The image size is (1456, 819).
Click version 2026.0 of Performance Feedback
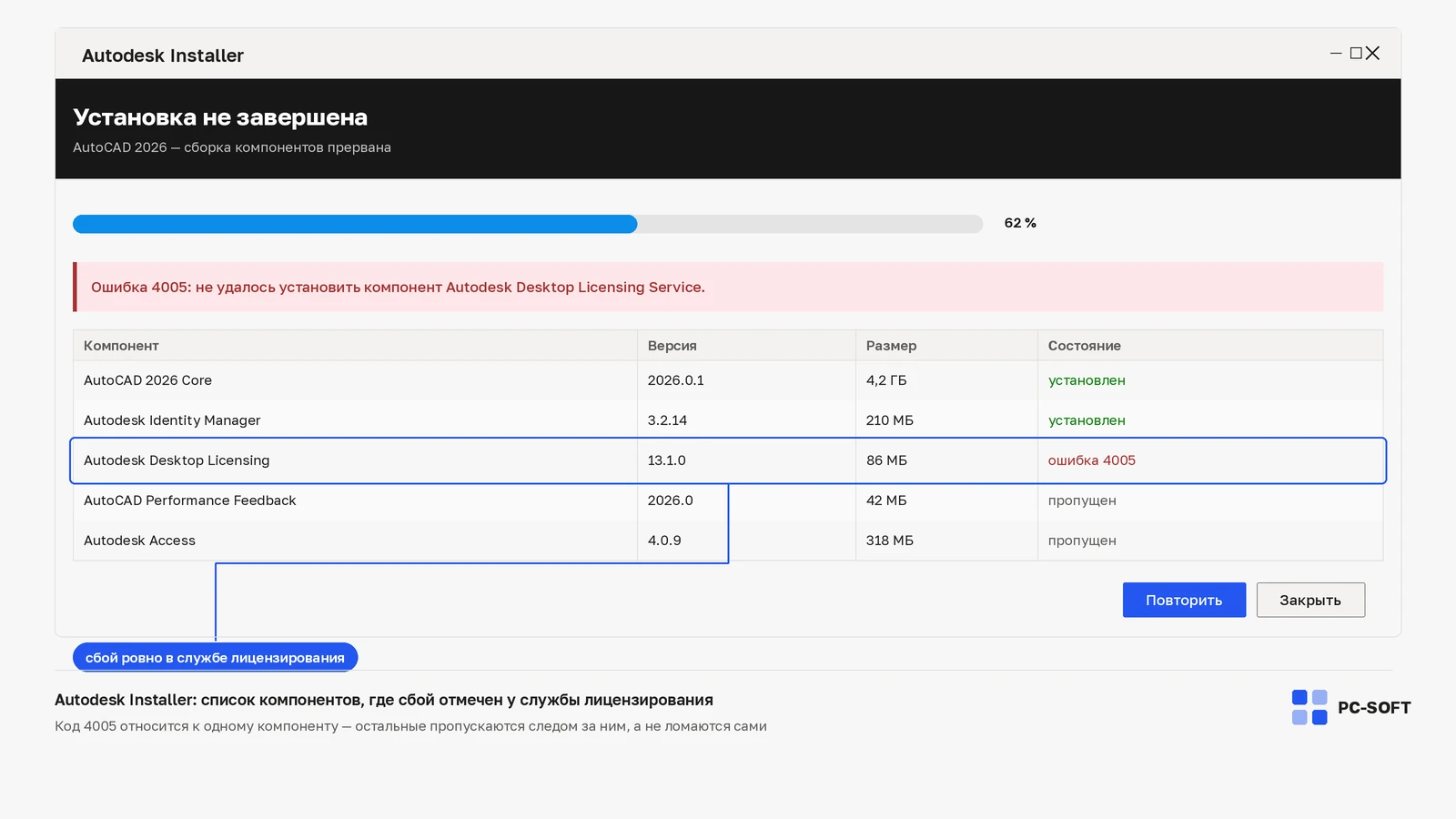(671, 500)
